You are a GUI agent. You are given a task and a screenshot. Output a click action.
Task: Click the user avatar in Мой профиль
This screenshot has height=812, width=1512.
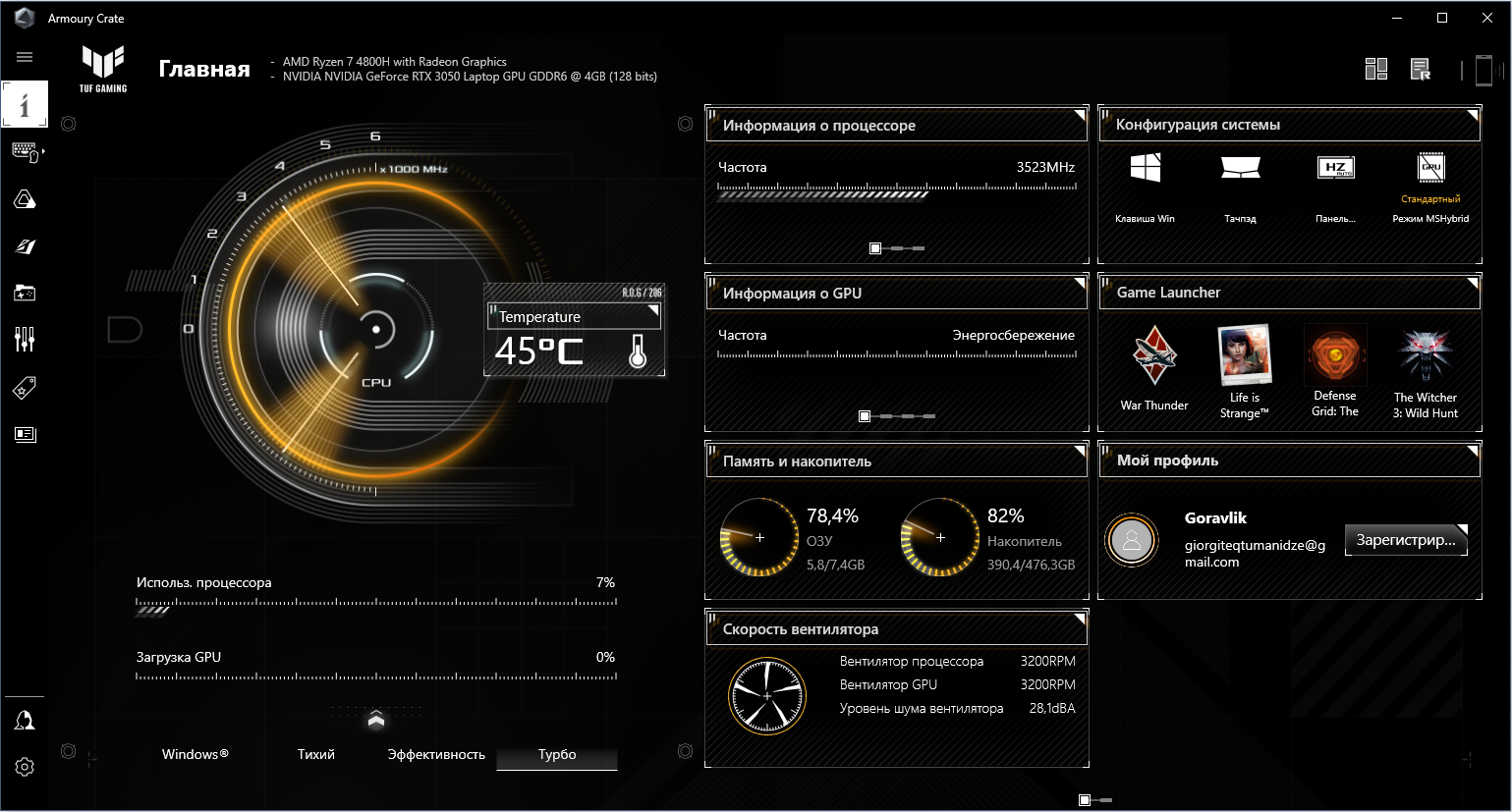(1132, 539)
